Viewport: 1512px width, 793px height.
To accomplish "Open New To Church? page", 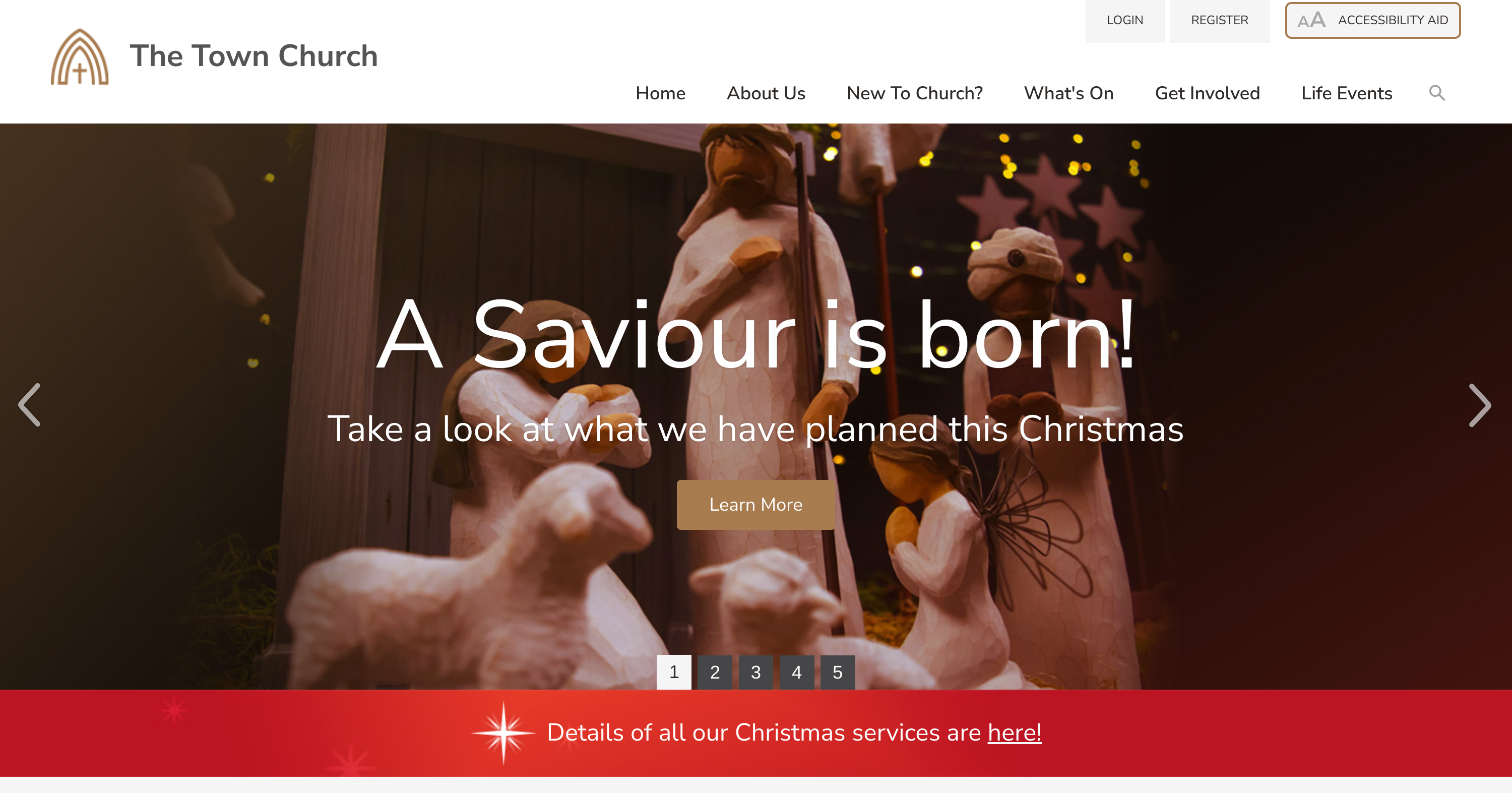I will (914, 93).
